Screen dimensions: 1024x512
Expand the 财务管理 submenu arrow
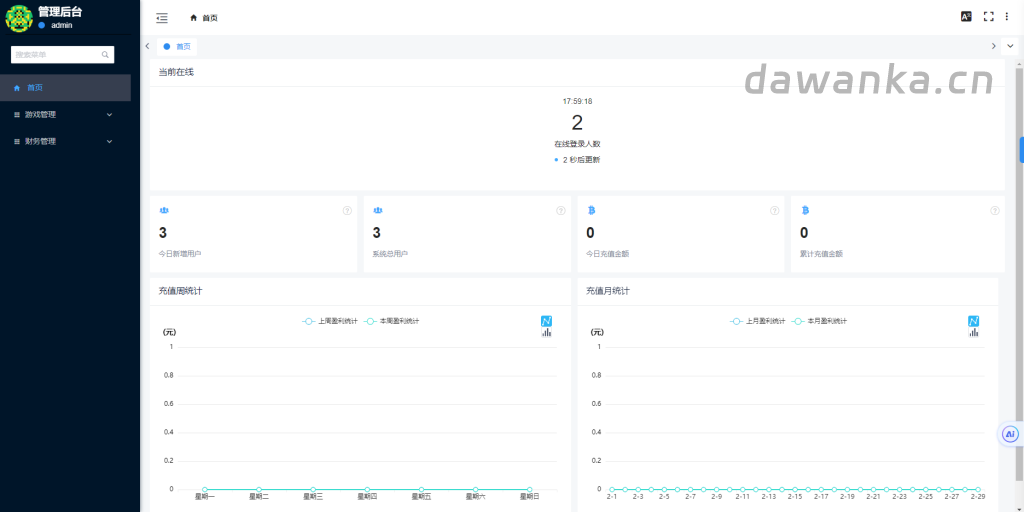[x=109, y=141]
